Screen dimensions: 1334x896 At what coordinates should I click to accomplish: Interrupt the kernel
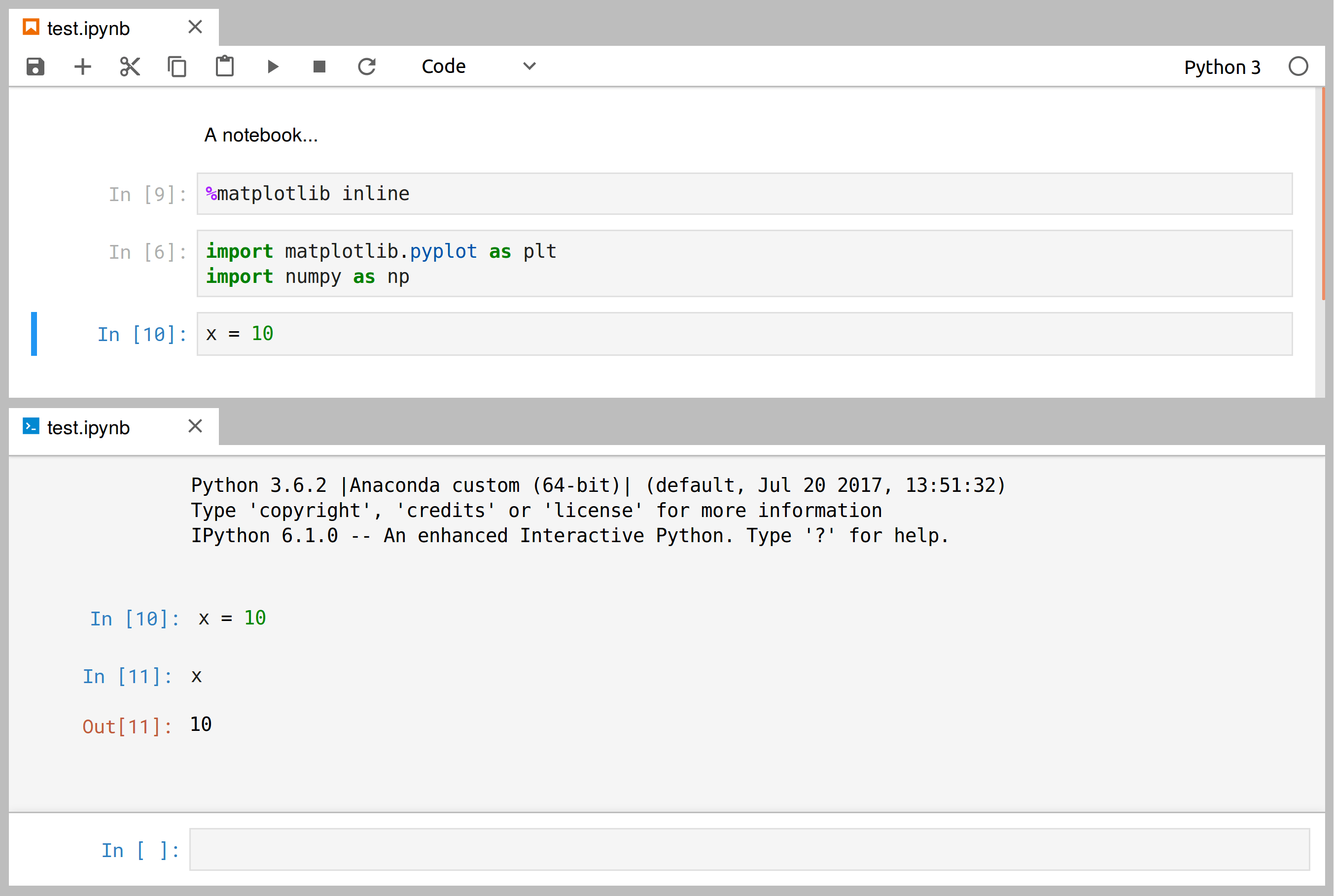[x=319, y=66]
